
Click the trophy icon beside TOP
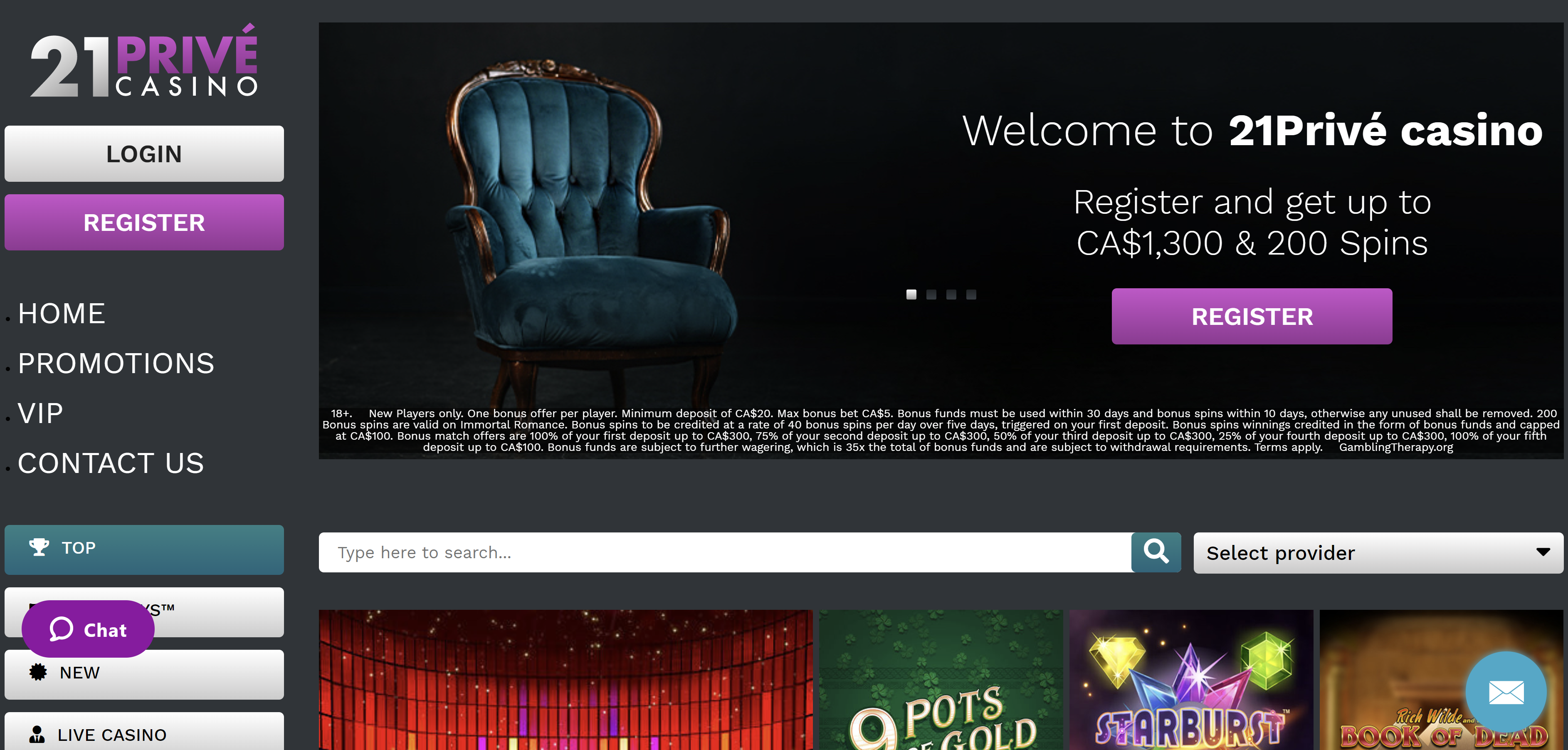pyautogui.click(x=39, y=547)
